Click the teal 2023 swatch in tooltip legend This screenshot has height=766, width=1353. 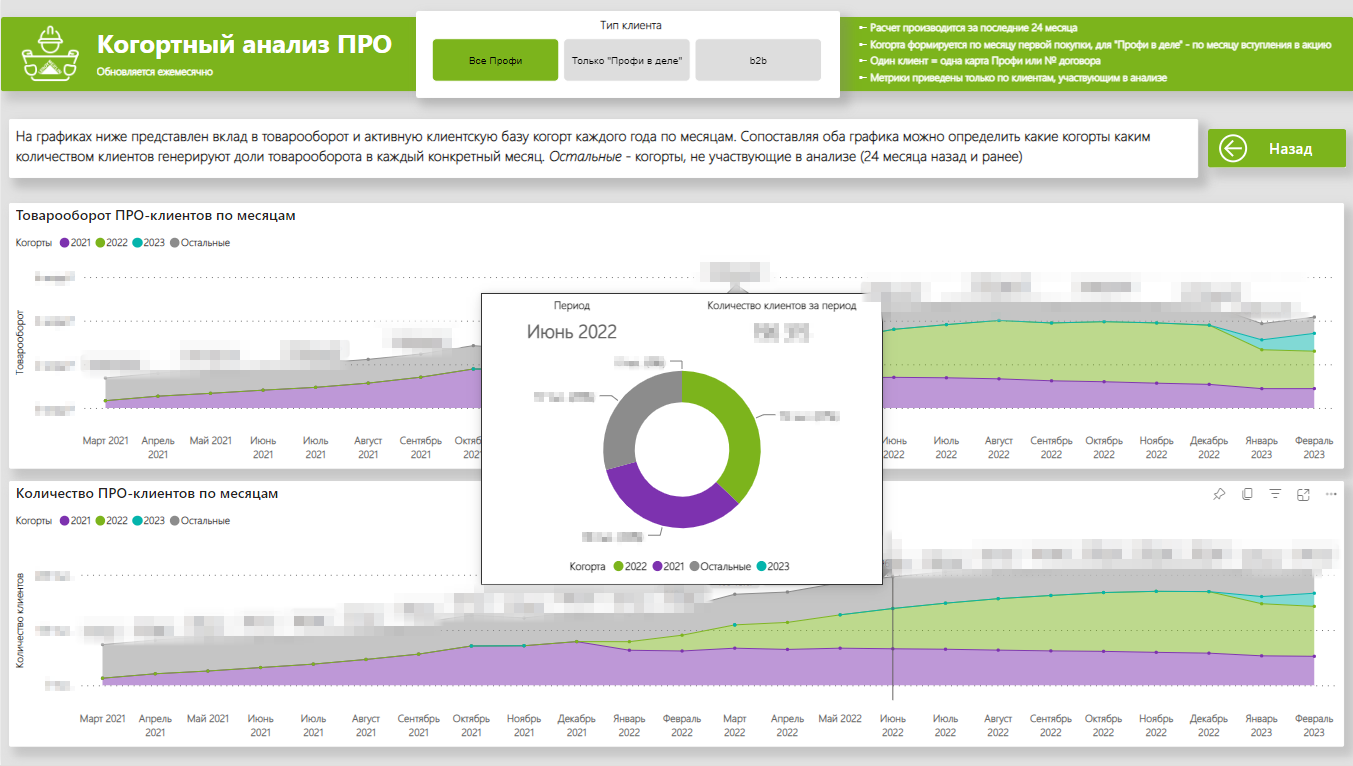tap(761, 565)
